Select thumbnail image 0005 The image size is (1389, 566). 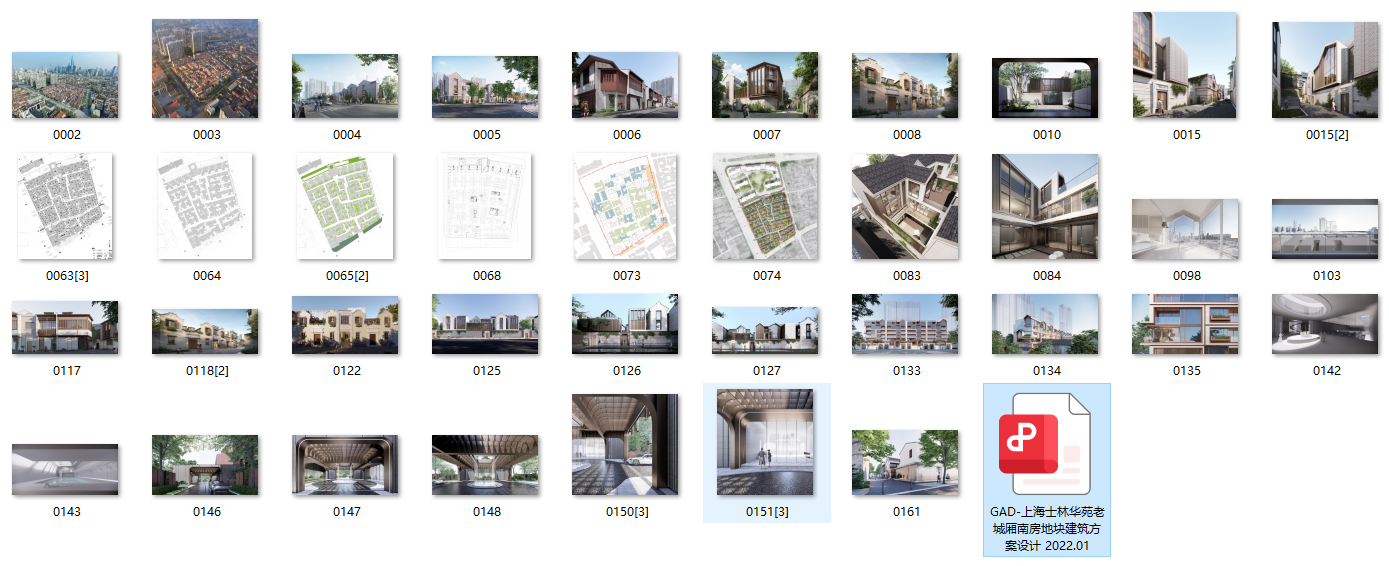click(x=485, y=87)
